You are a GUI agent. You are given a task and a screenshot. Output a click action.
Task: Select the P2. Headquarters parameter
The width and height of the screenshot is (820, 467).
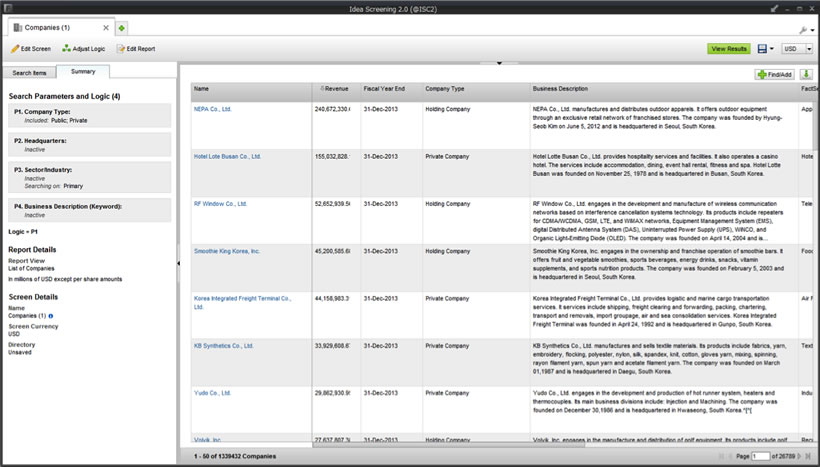[89, 144]
